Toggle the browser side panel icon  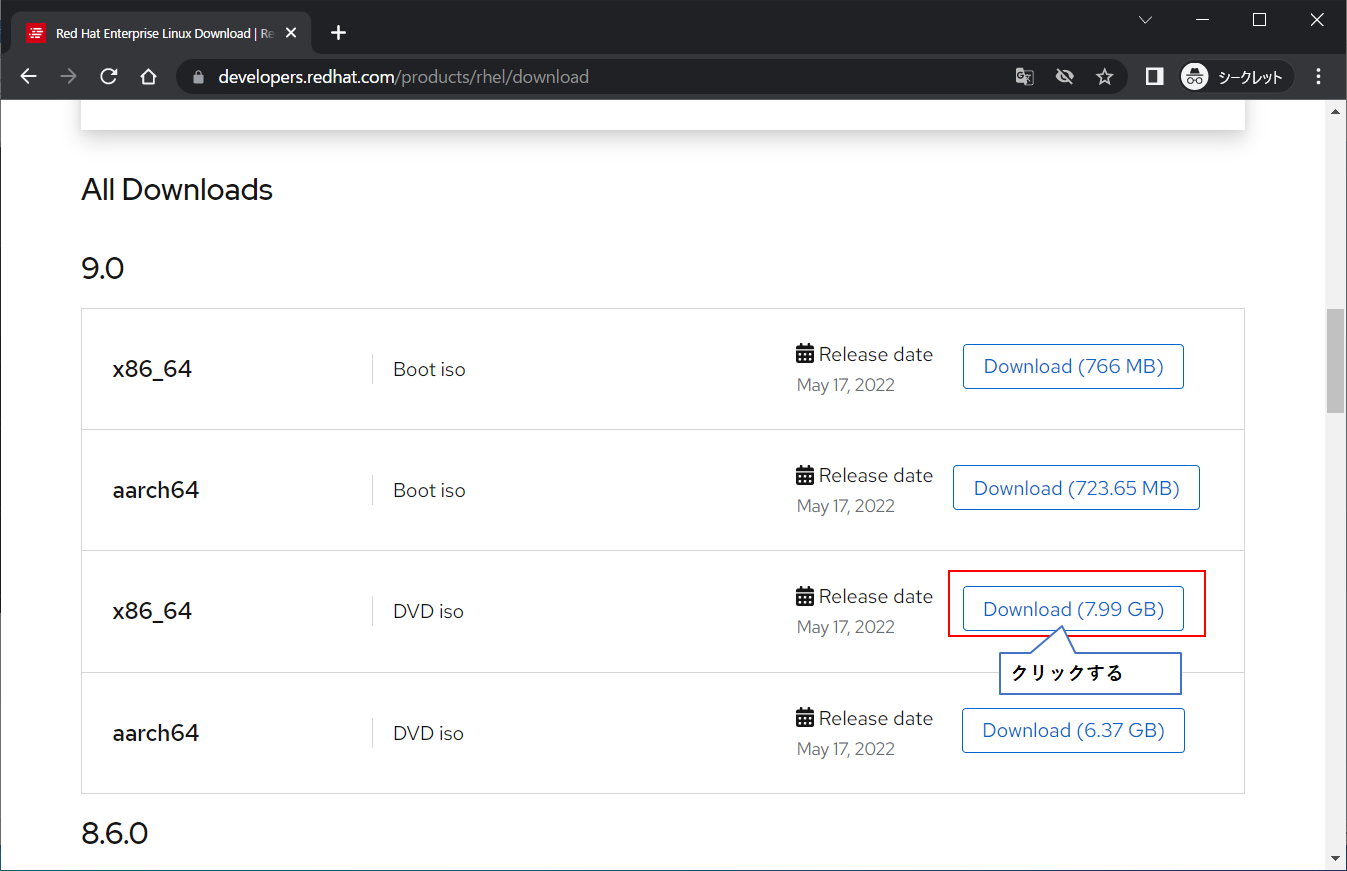point(1154,77)
